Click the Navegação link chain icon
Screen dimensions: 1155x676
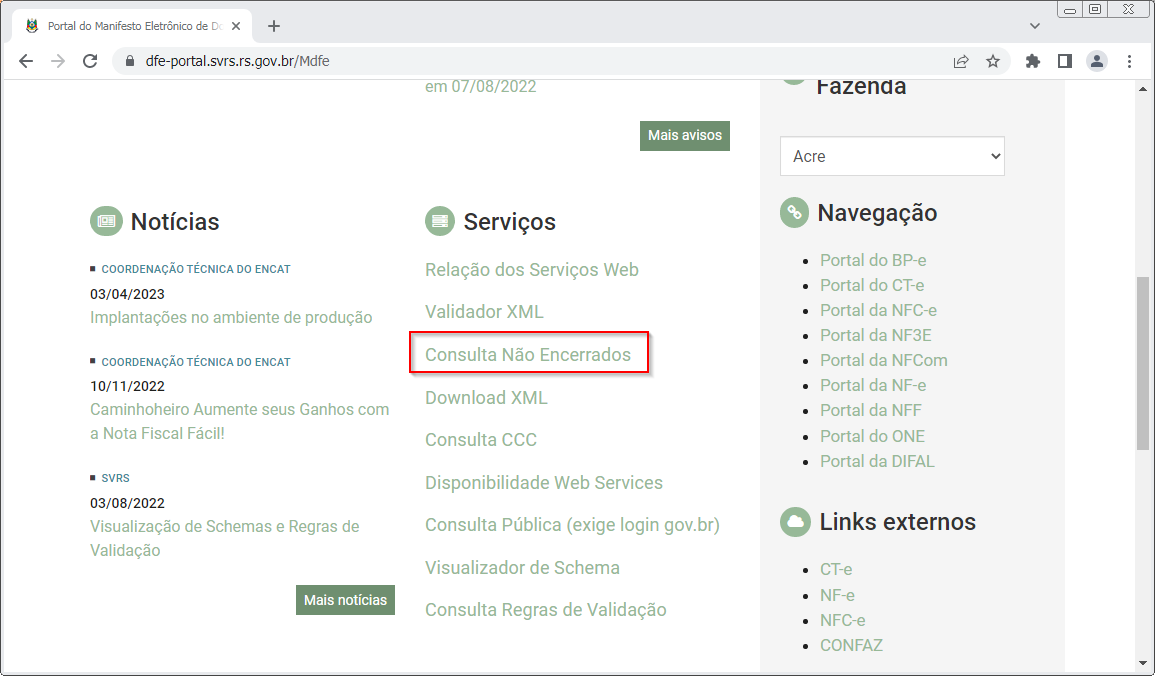pos(794,213)
